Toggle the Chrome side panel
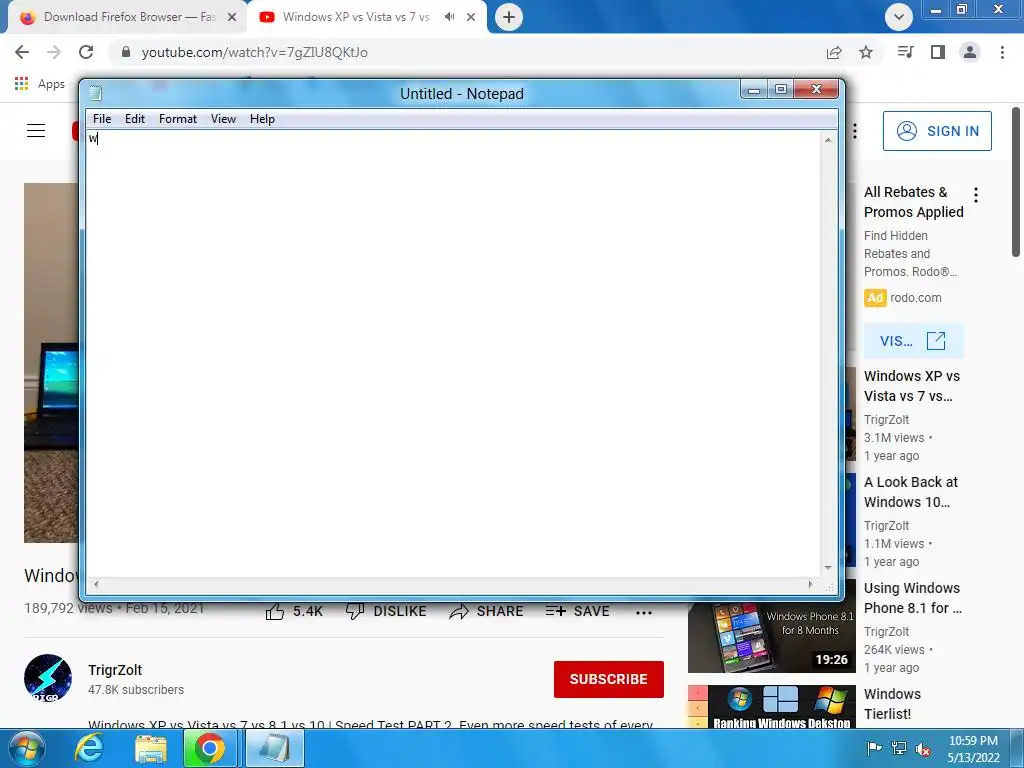Viewport: 1024px width, 768px height. [938, 52]
